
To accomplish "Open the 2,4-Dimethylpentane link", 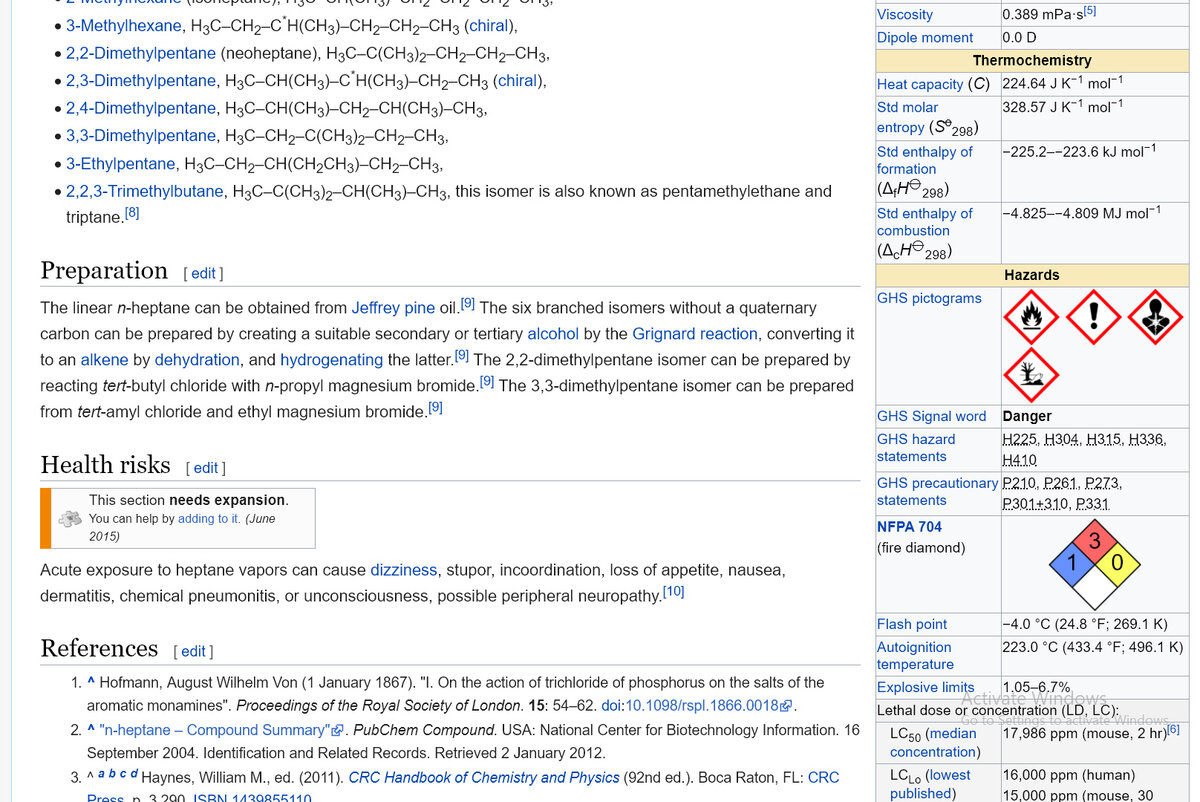I will click(141, 108).
